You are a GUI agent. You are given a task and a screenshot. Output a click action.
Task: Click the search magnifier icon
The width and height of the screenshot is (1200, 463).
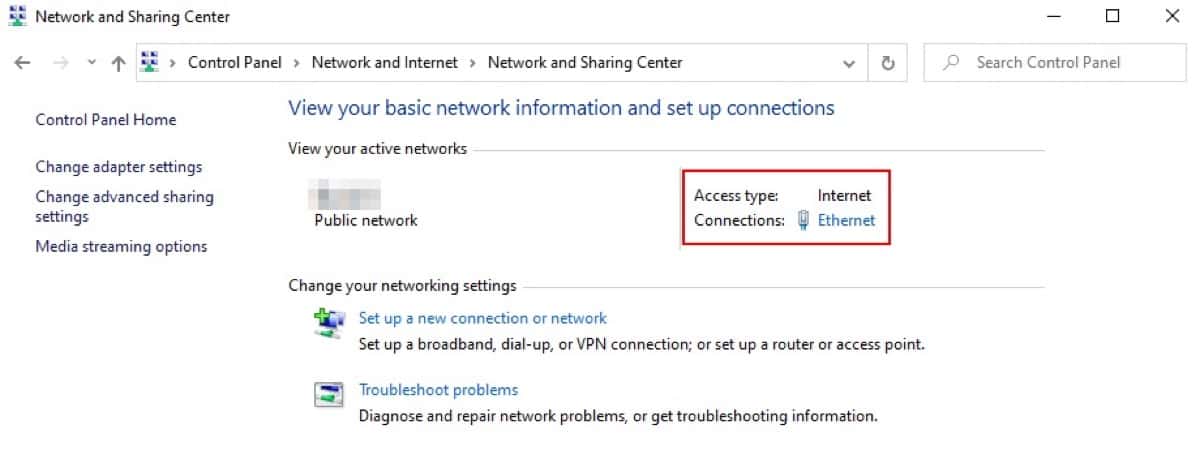[x=953, y=62]
